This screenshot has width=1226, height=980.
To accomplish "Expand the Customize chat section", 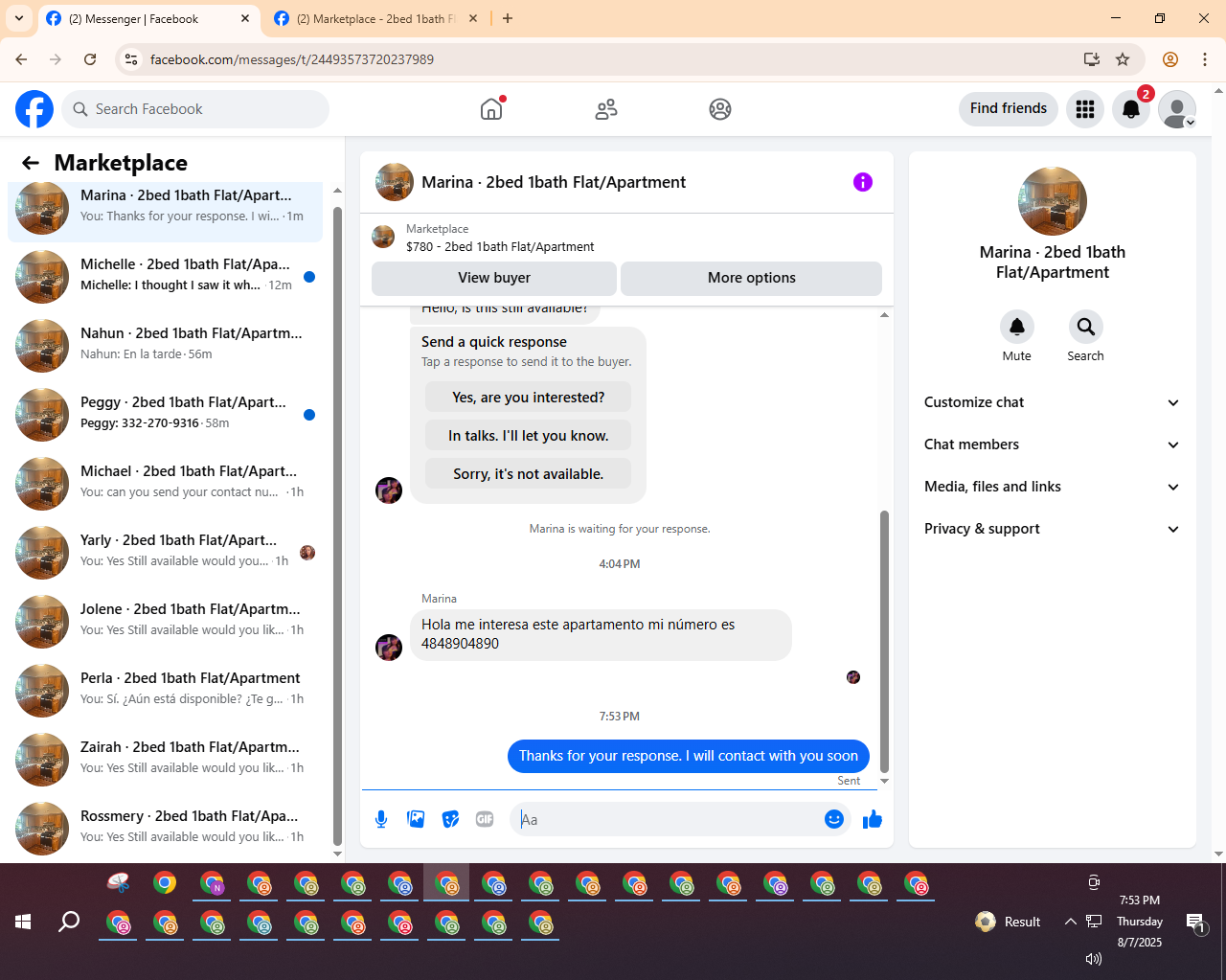I will click(1053, 402).
